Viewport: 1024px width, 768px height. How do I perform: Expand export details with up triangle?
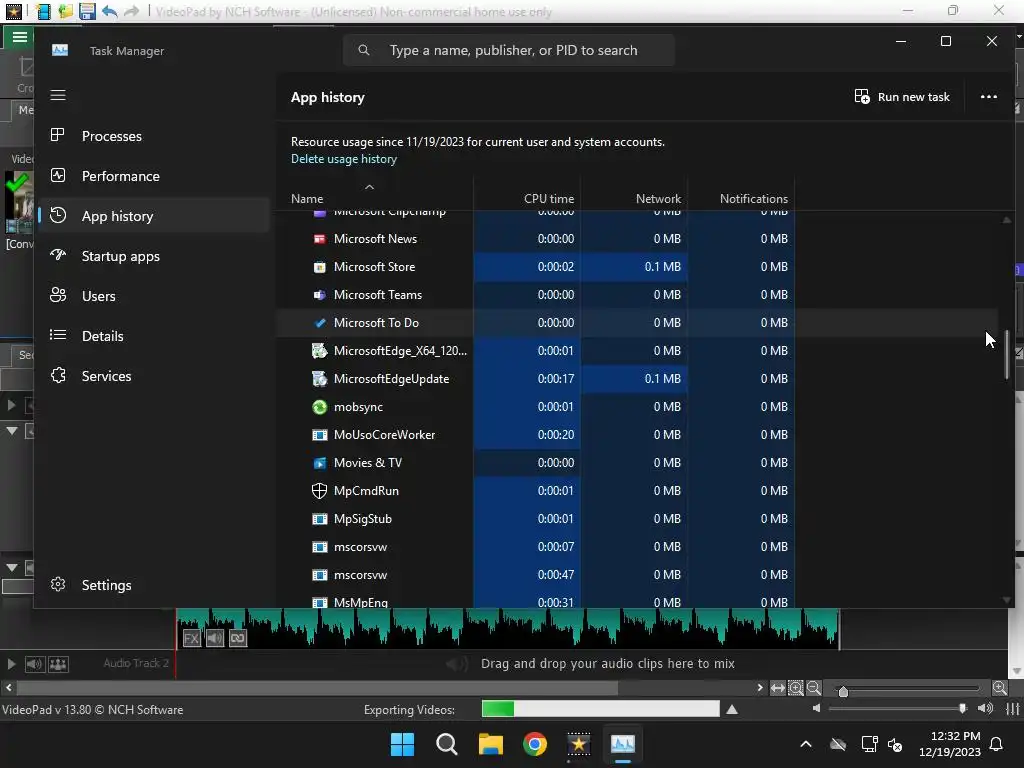point(732,709)
